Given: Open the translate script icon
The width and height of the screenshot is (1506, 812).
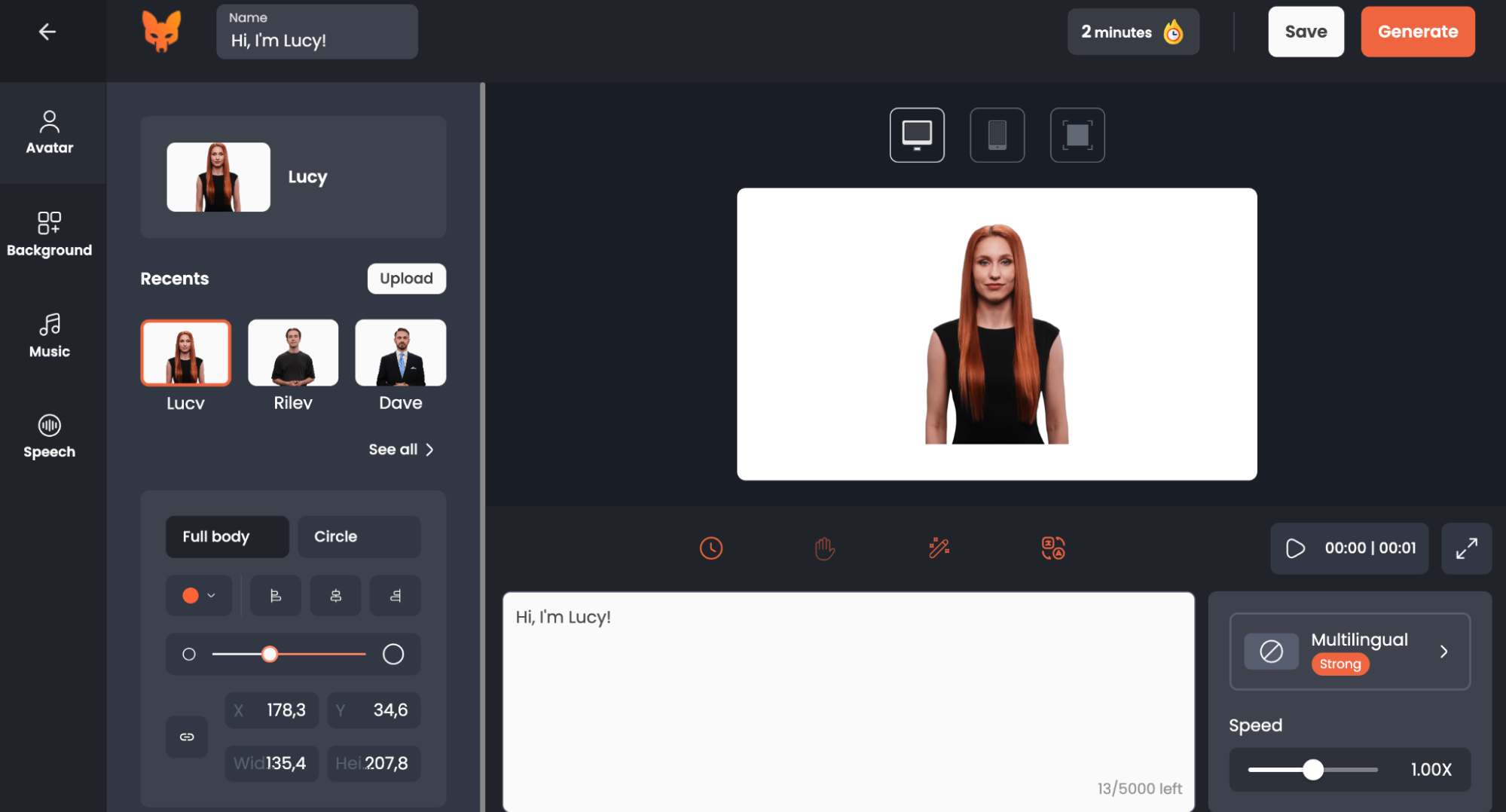Looking at the screenshot, I should point(1053,548).
